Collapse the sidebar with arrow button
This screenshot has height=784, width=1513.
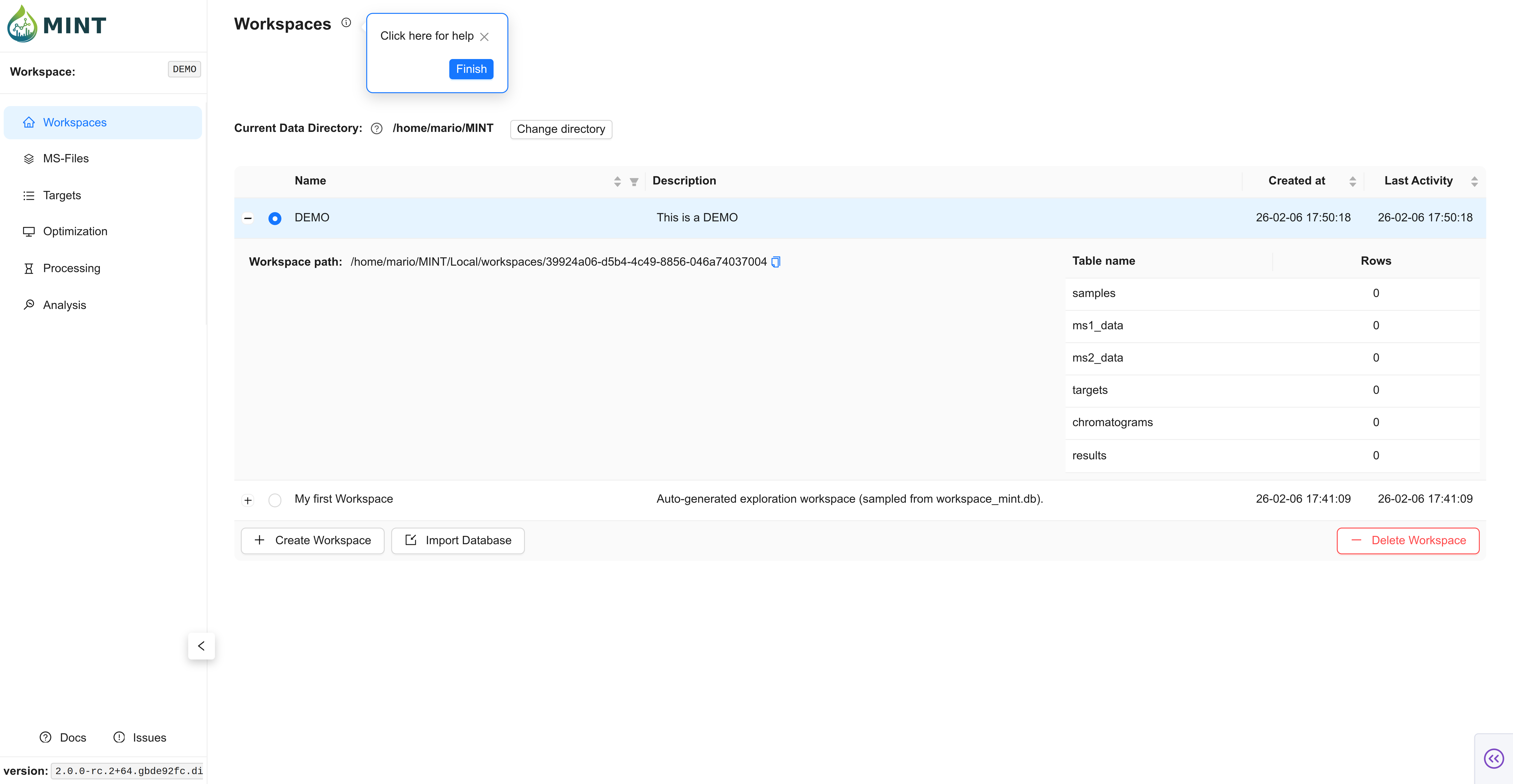pos(201,645)
